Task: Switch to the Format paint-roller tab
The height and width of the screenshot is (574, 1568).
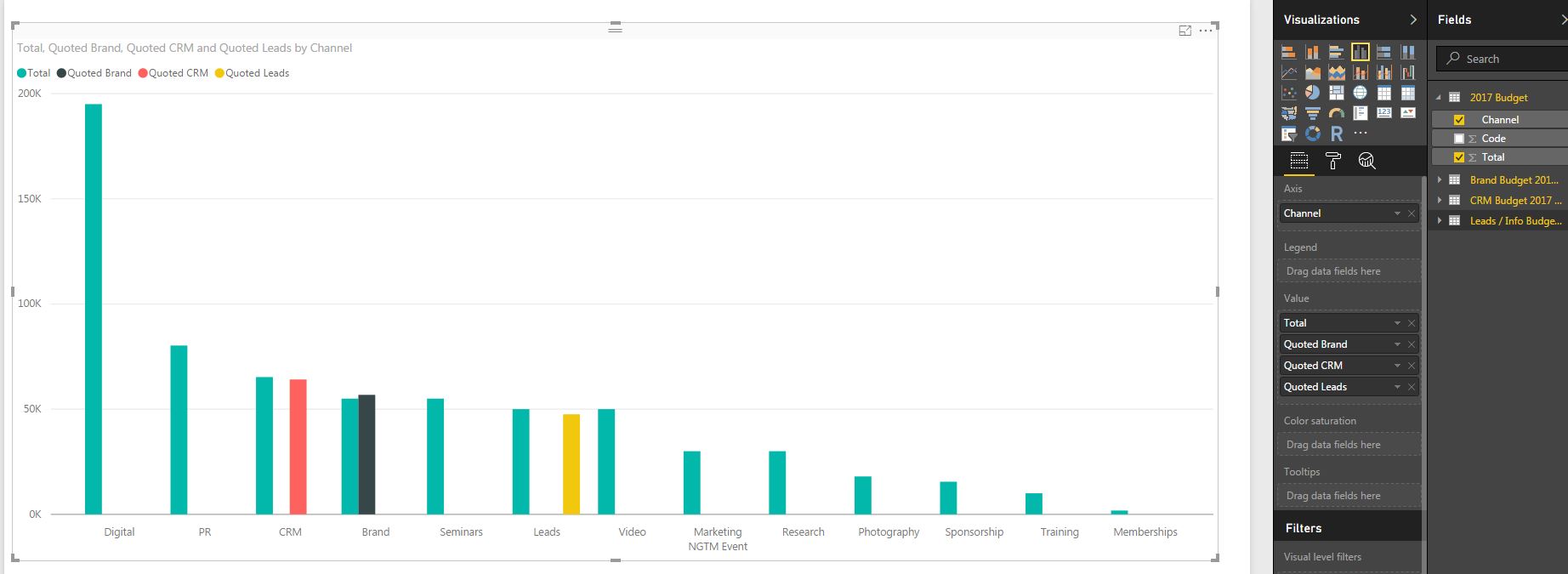Action: point(1332,161)
